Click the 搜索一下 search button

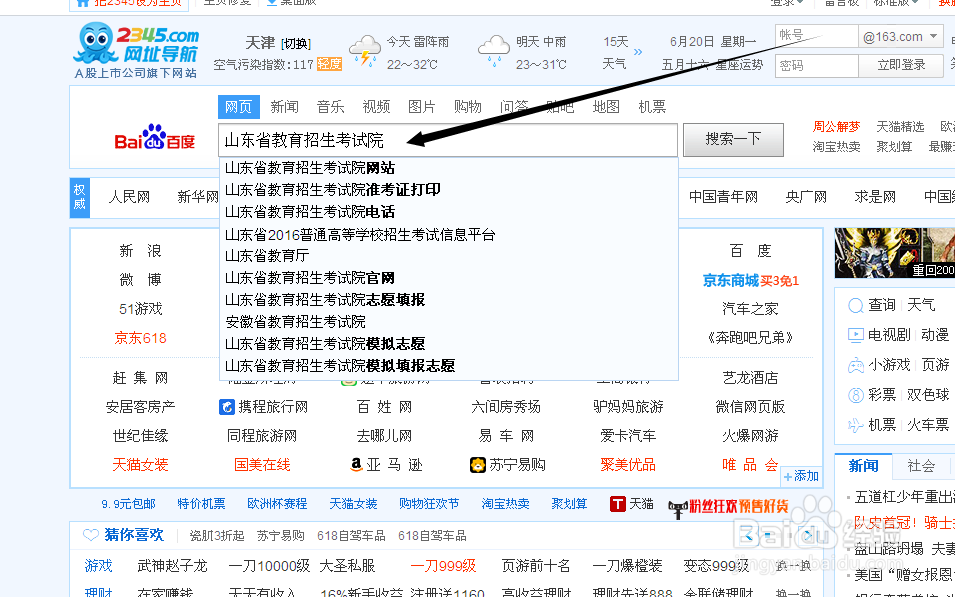coord(733,140)
